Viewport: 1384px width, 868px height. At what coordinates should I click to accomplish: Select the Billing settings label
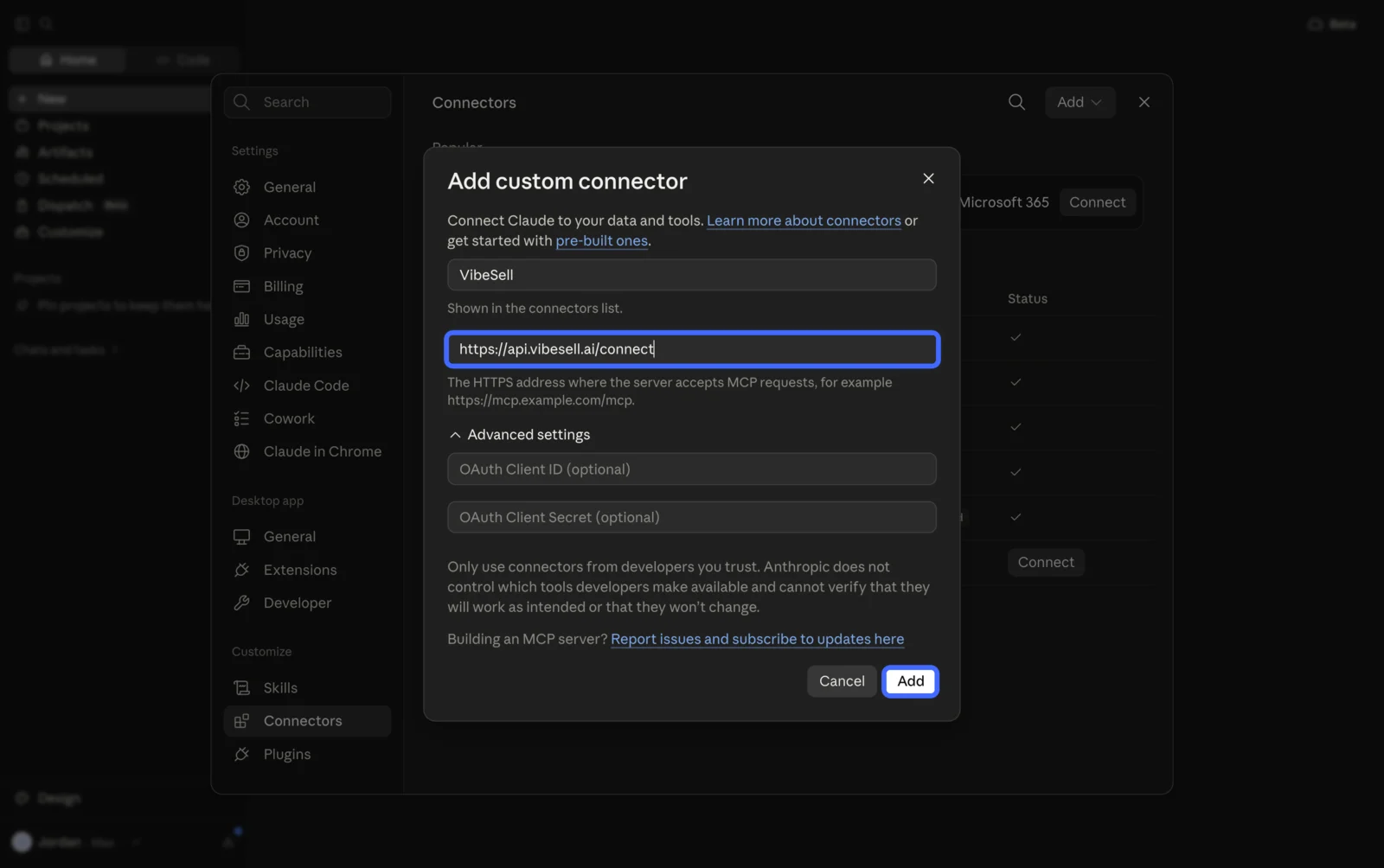[x=283, y=286]
